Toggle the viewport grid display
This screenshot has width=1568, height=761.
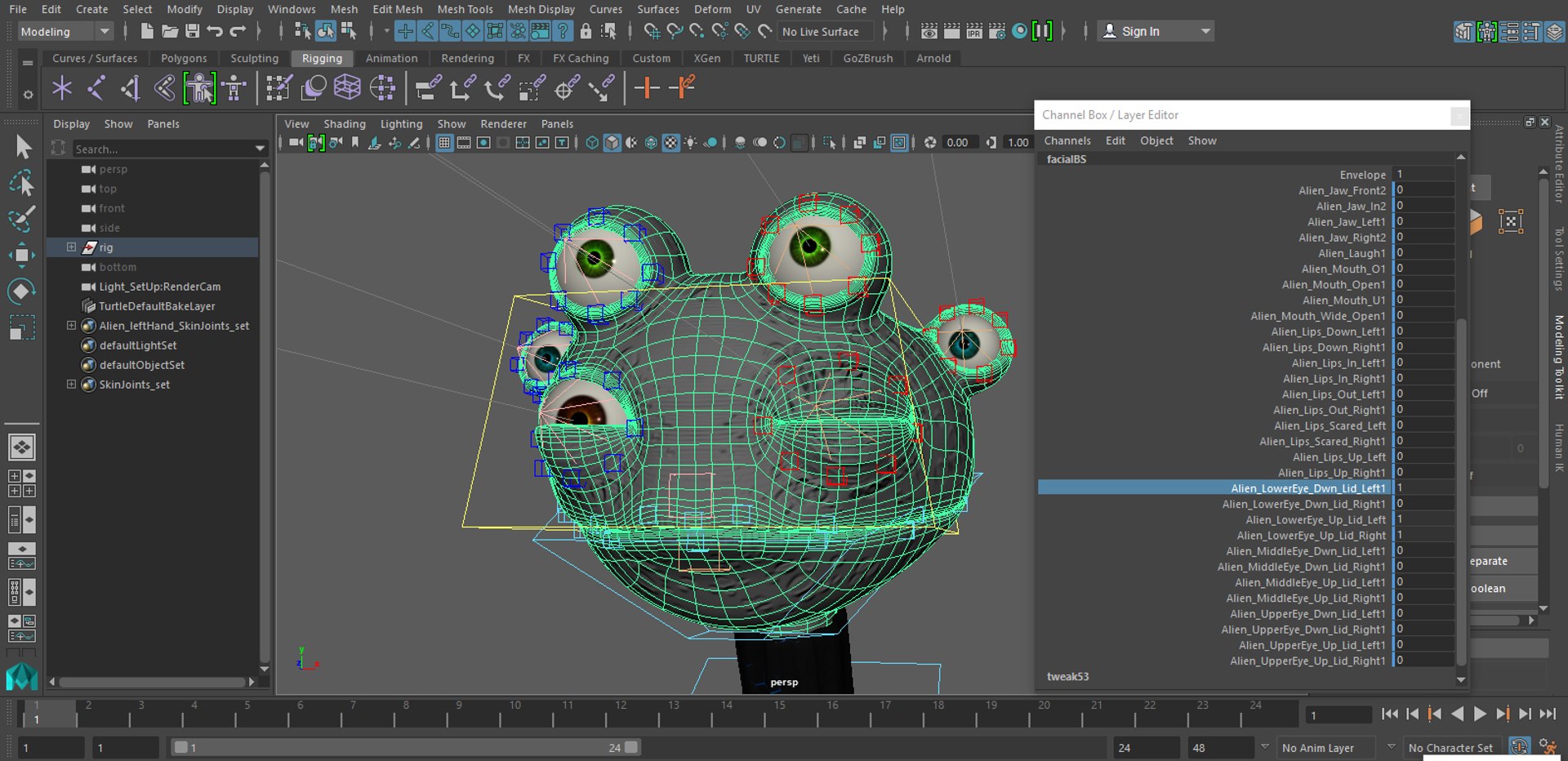[x=444, y=143]
